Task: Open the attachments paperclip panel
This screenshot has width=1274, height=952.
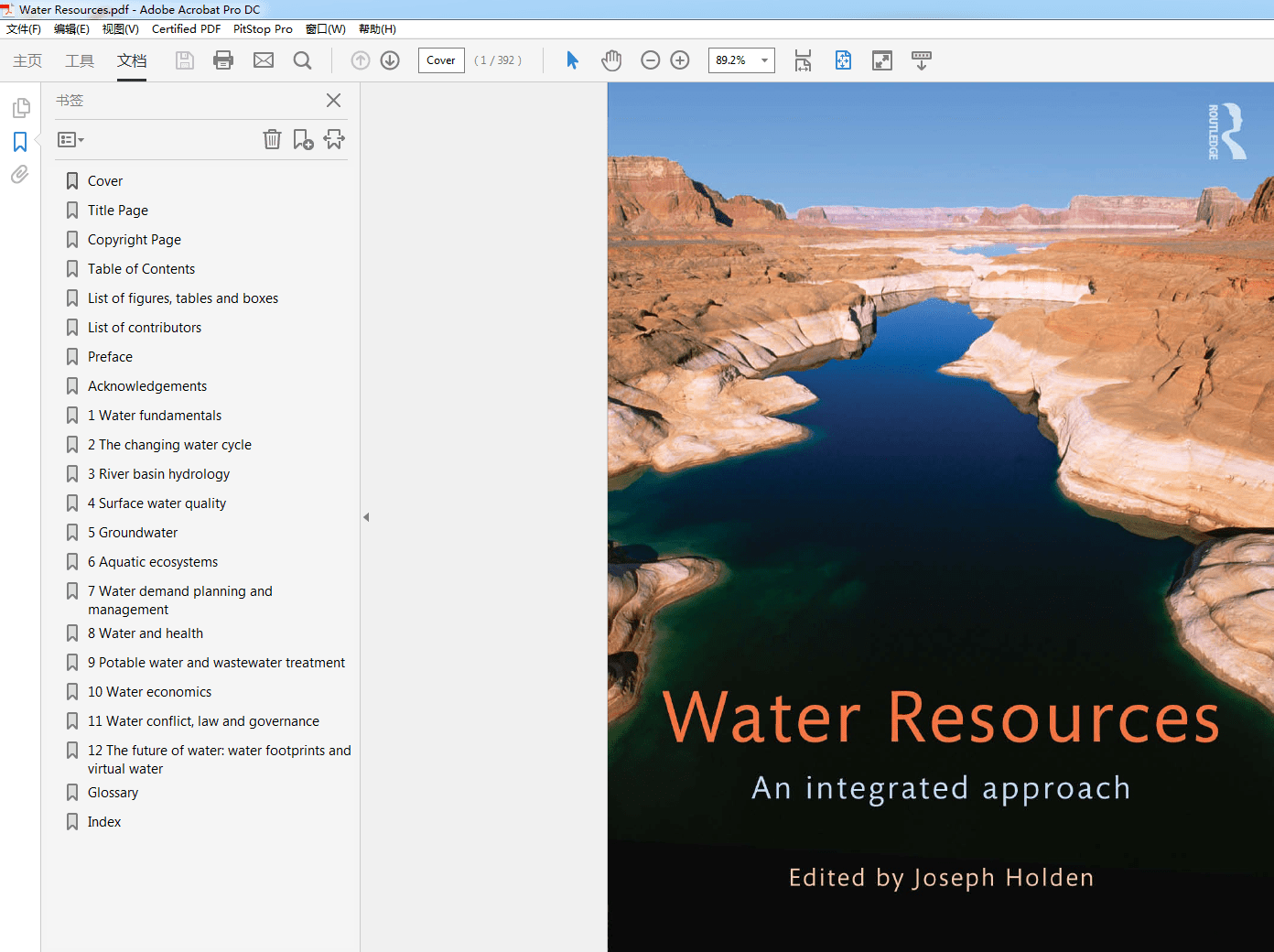Action: pyautogui.click(x=20, y=175)
